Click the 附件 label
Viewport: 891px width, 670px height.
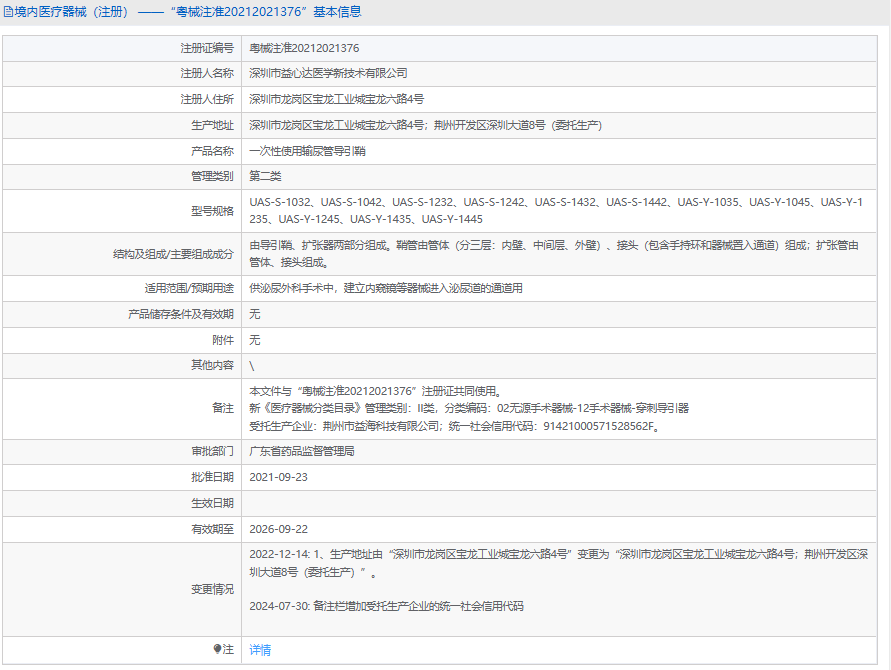pyautogui.click(x=223, y=340)
